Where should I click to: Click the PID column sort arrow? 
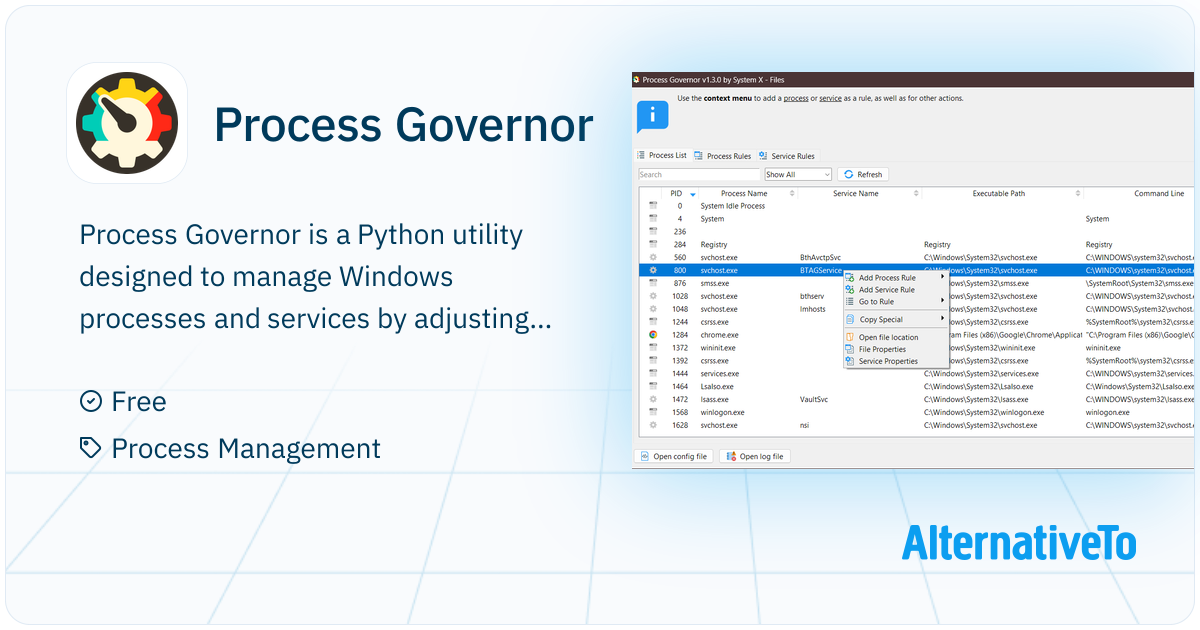(x=692, y=194)
